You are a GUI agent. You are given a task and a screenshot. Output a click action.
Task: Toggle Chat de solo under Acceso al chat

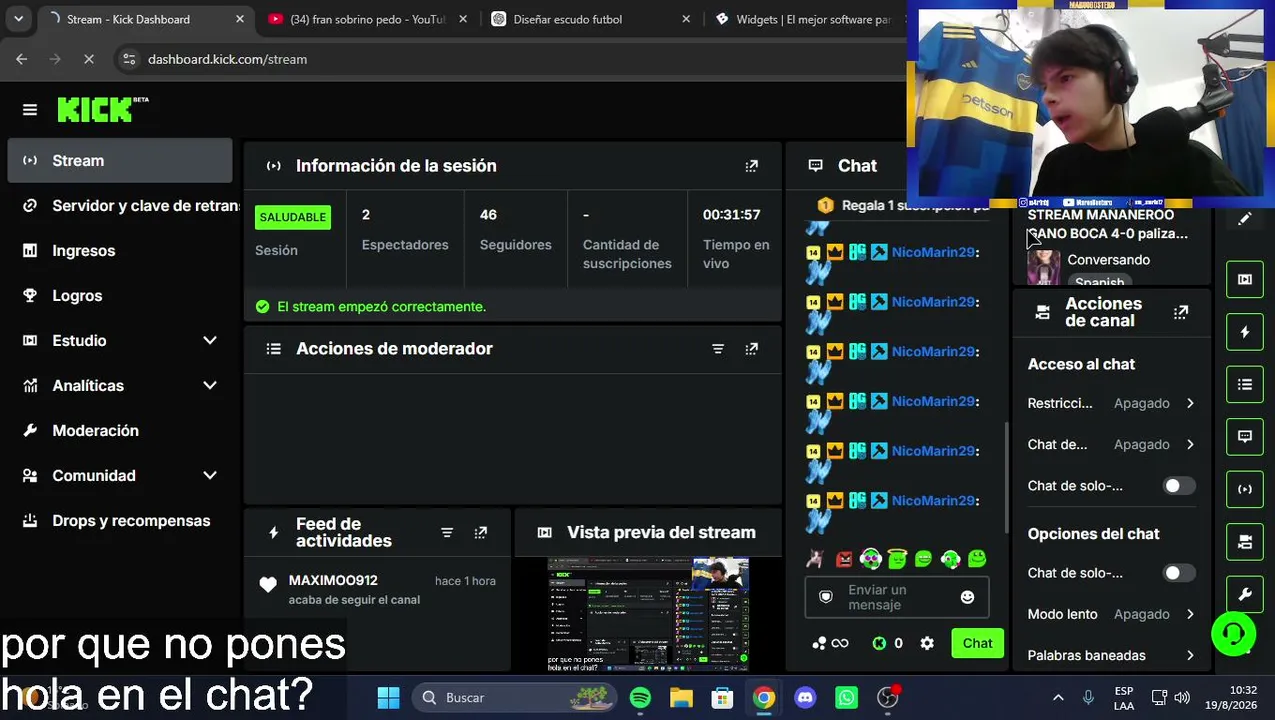1178,486
